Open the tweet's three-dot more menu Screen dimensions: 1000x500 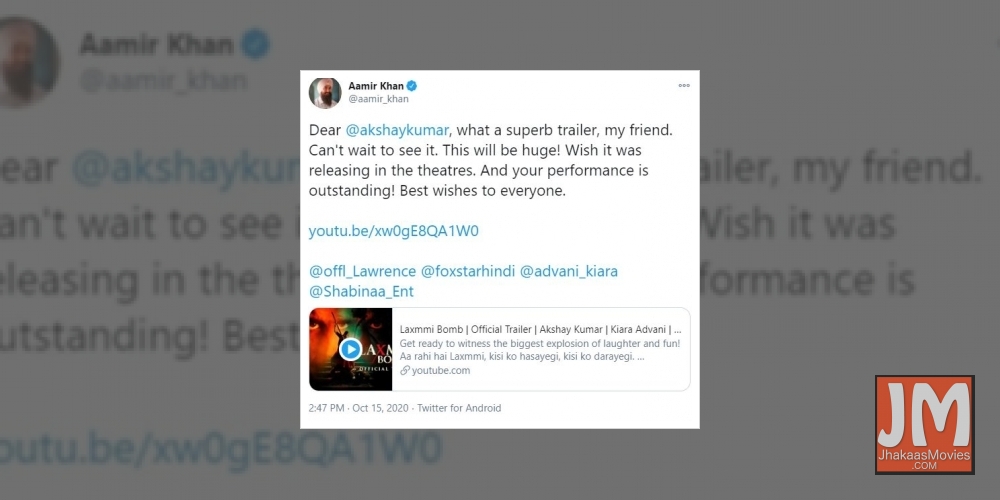(x=684, y=85)
